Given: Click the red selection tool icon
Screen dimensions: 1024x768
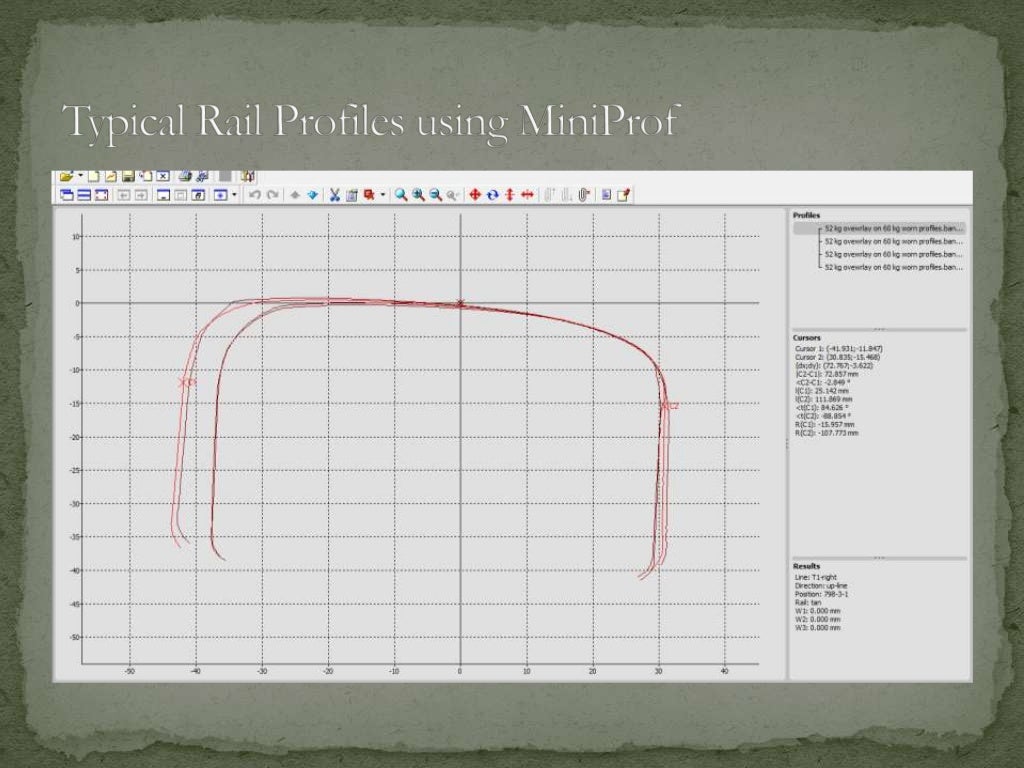Looking at the screenshot, I should 369,195.
